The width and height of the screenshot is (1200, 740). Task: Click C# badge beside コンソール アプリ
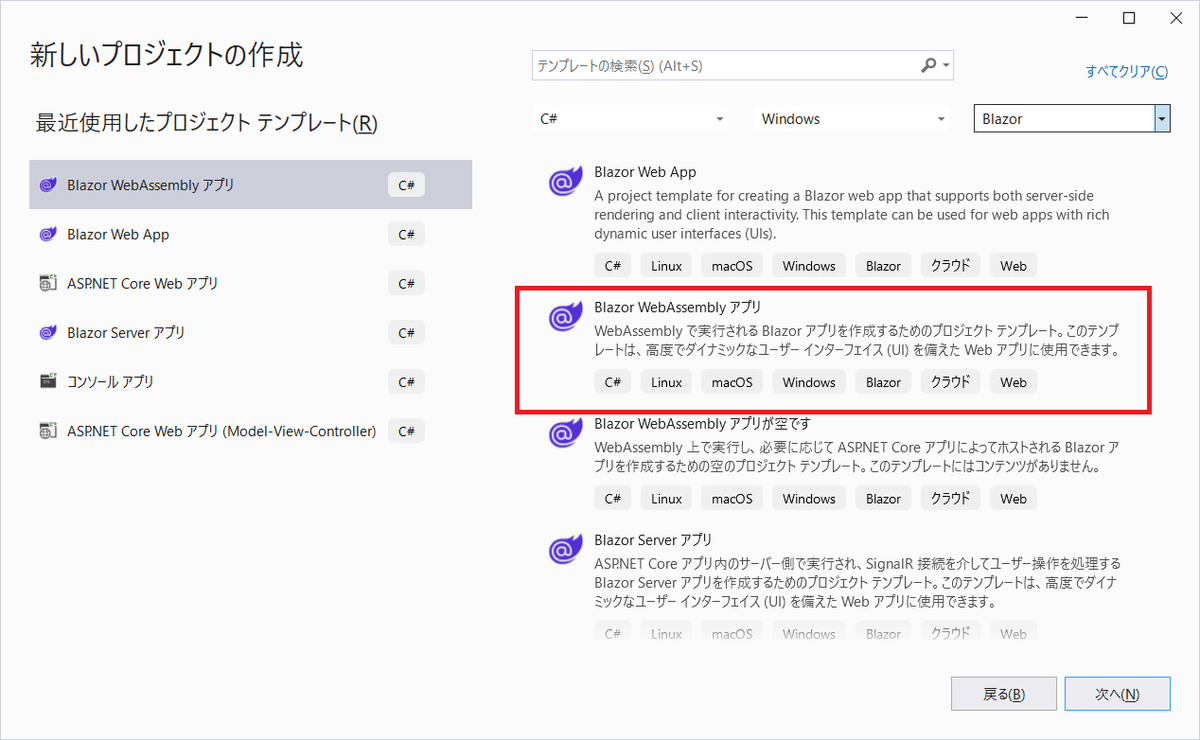coord(406,381)
